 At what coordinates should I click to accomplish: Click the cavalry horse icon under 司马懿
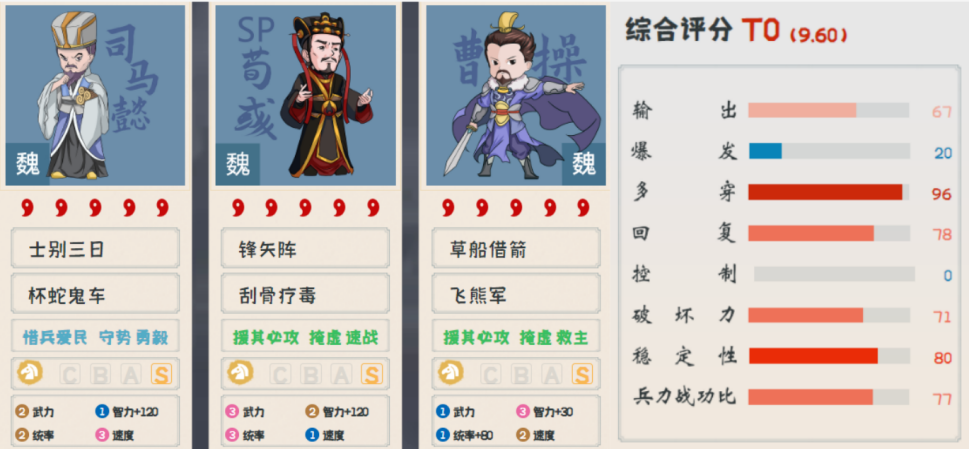(x=30, y=372)
